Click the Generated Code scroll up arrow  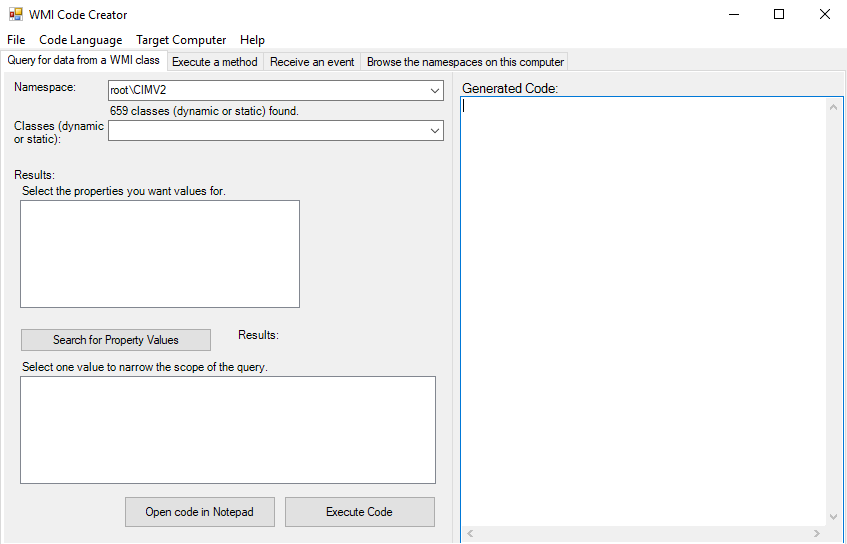click(833, 107)
